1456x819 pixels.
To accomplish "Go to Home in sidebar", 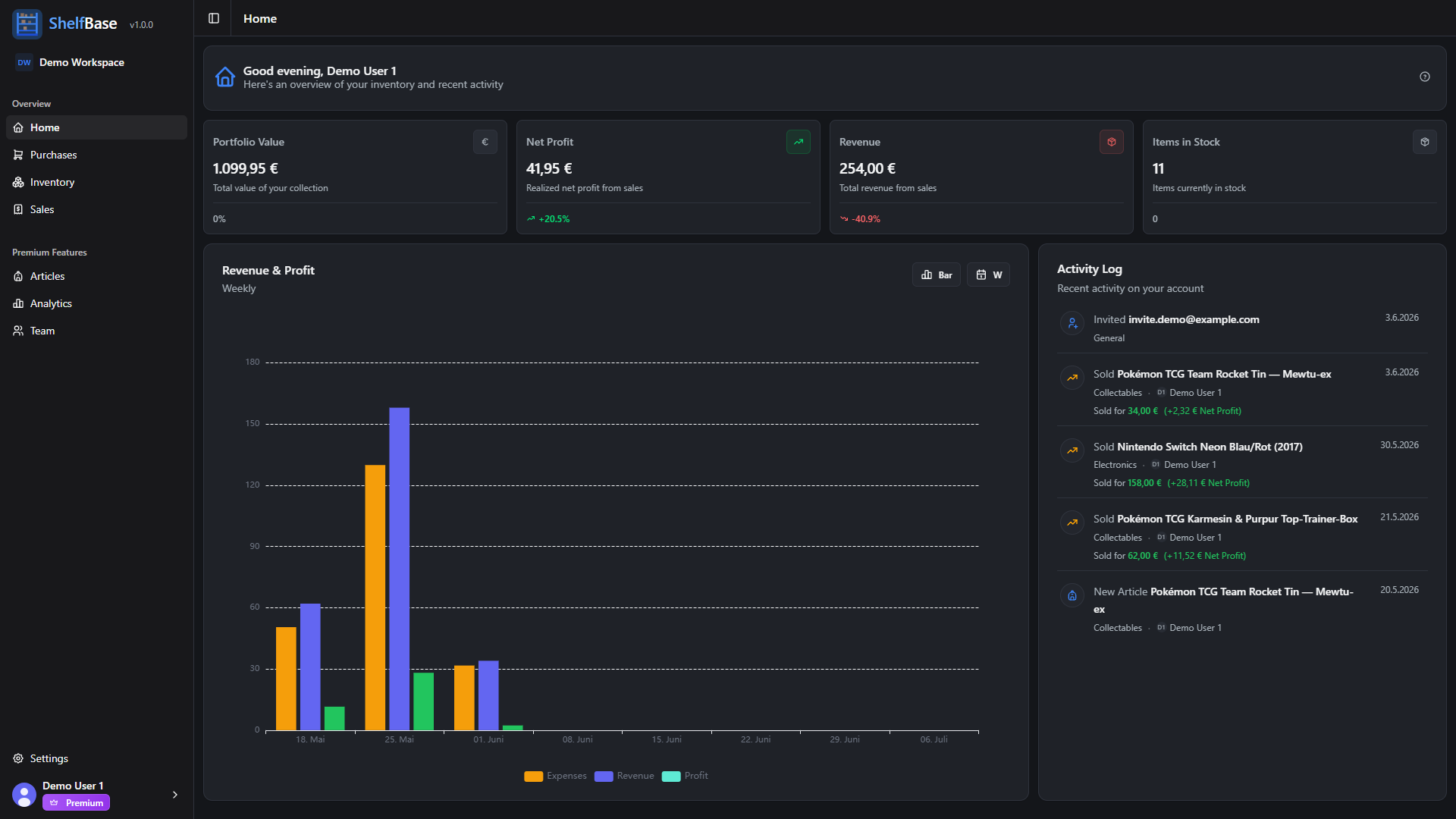I will pos(96,127).
